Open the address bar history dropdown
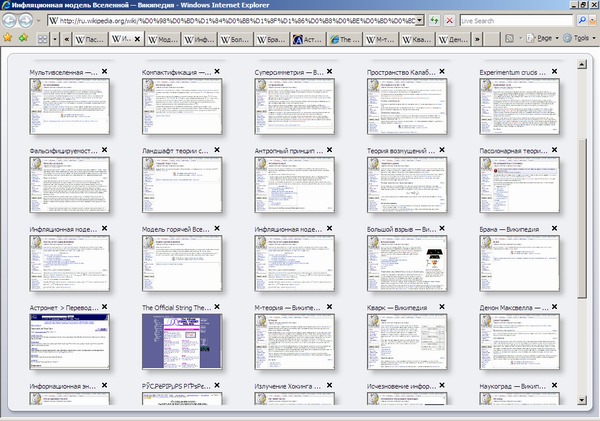 [x=420, y=20]
